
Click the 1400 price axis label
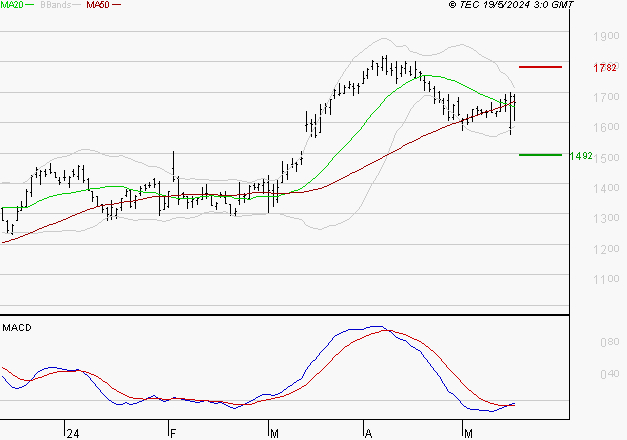(606, 188)
